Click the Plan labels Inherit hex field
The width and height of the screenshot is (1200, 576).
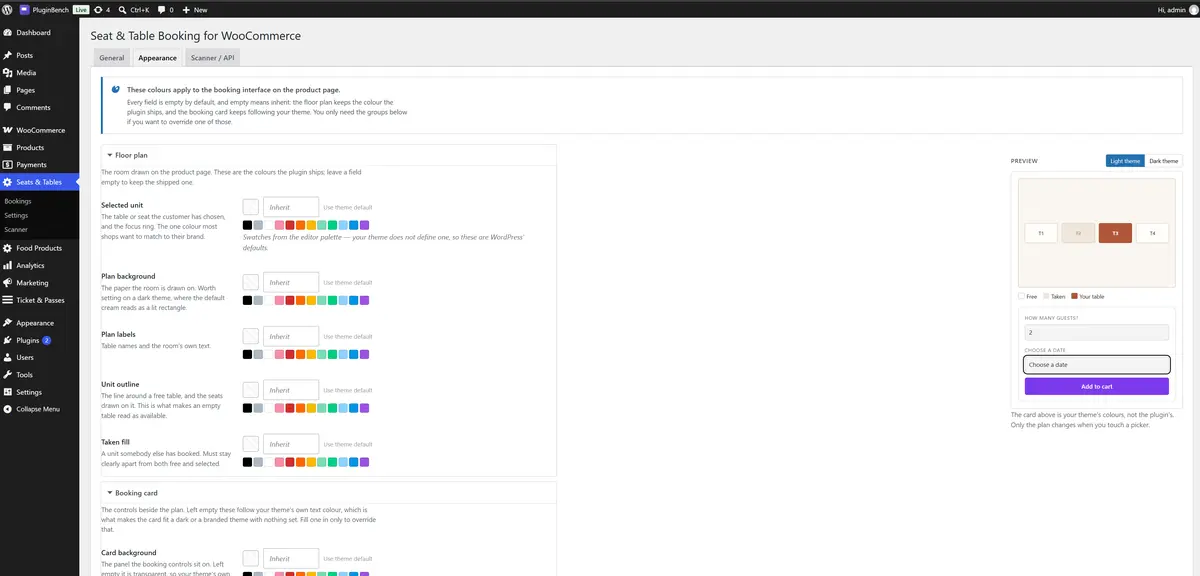[291, 336]
